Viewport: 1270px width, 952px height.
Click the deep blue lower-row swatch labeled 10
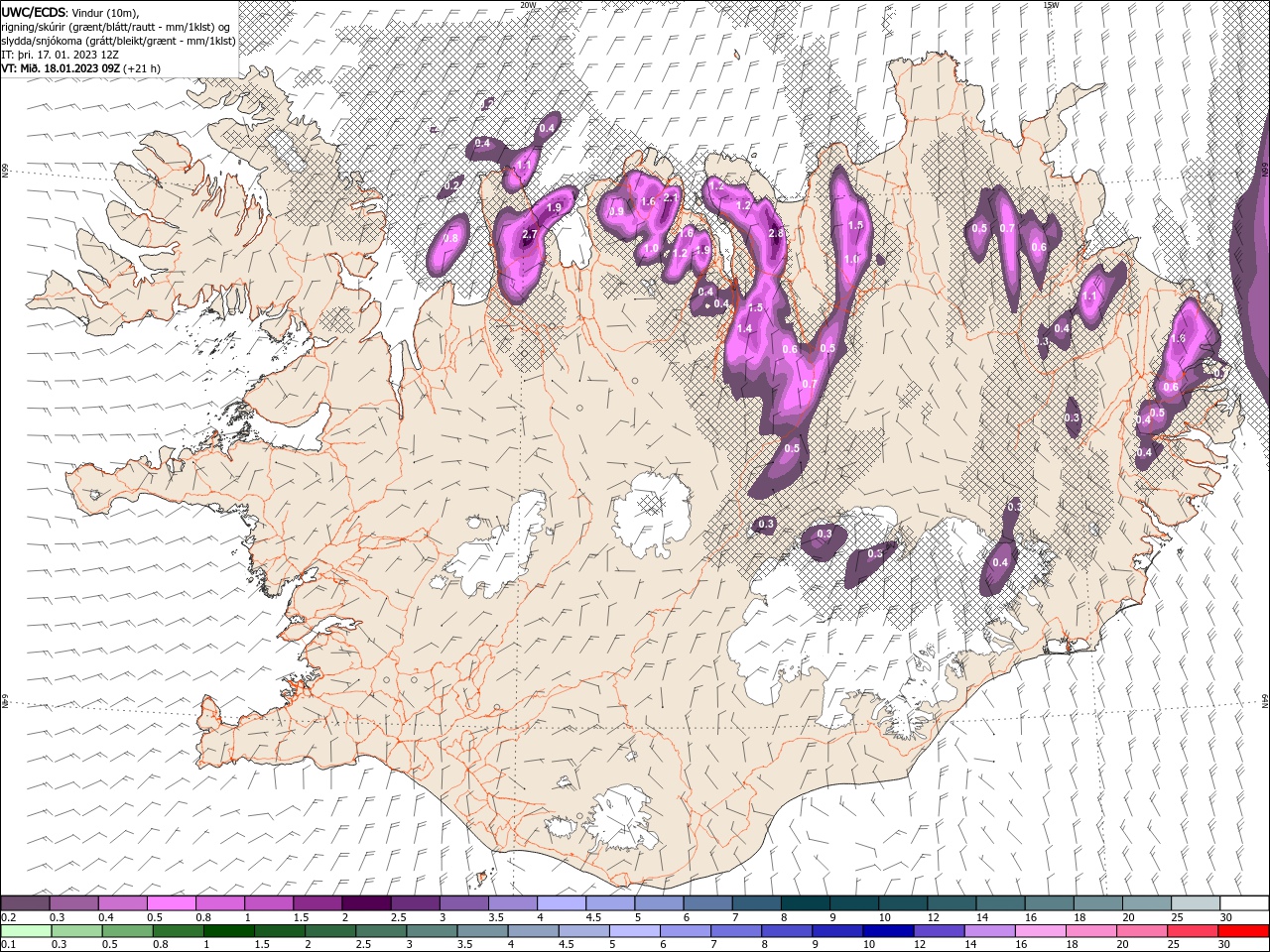(x=887, y=931)
